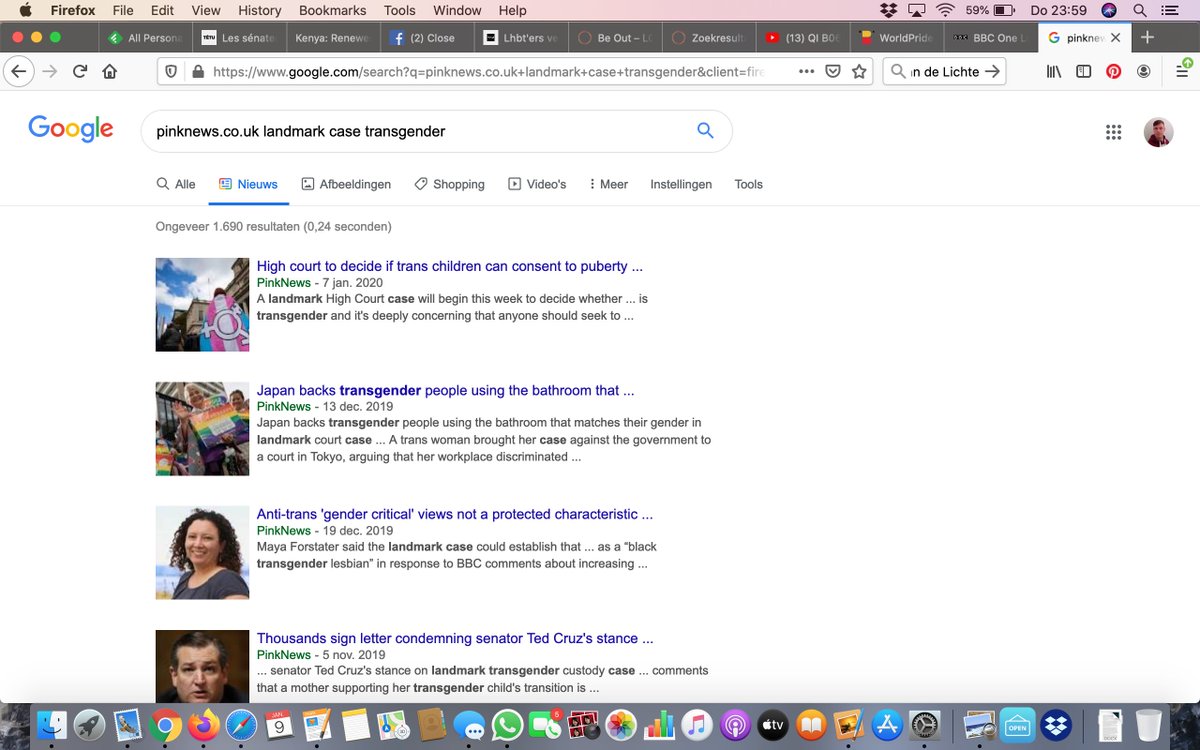Open the Apple menu
The width and height of the screenshot is (1200, 750).
point(25,10)
